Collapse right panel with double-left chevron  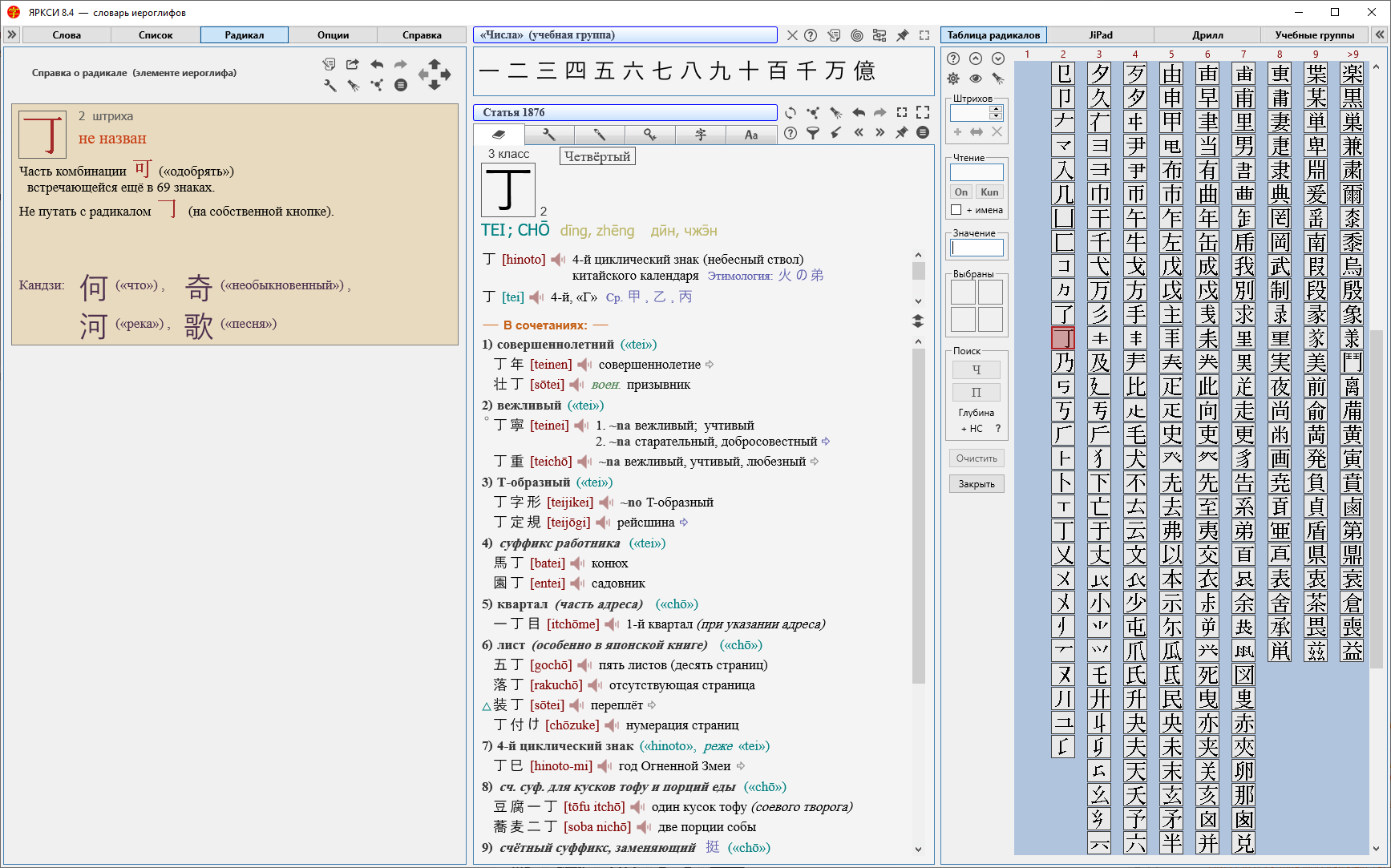(x=1379, y=35)
